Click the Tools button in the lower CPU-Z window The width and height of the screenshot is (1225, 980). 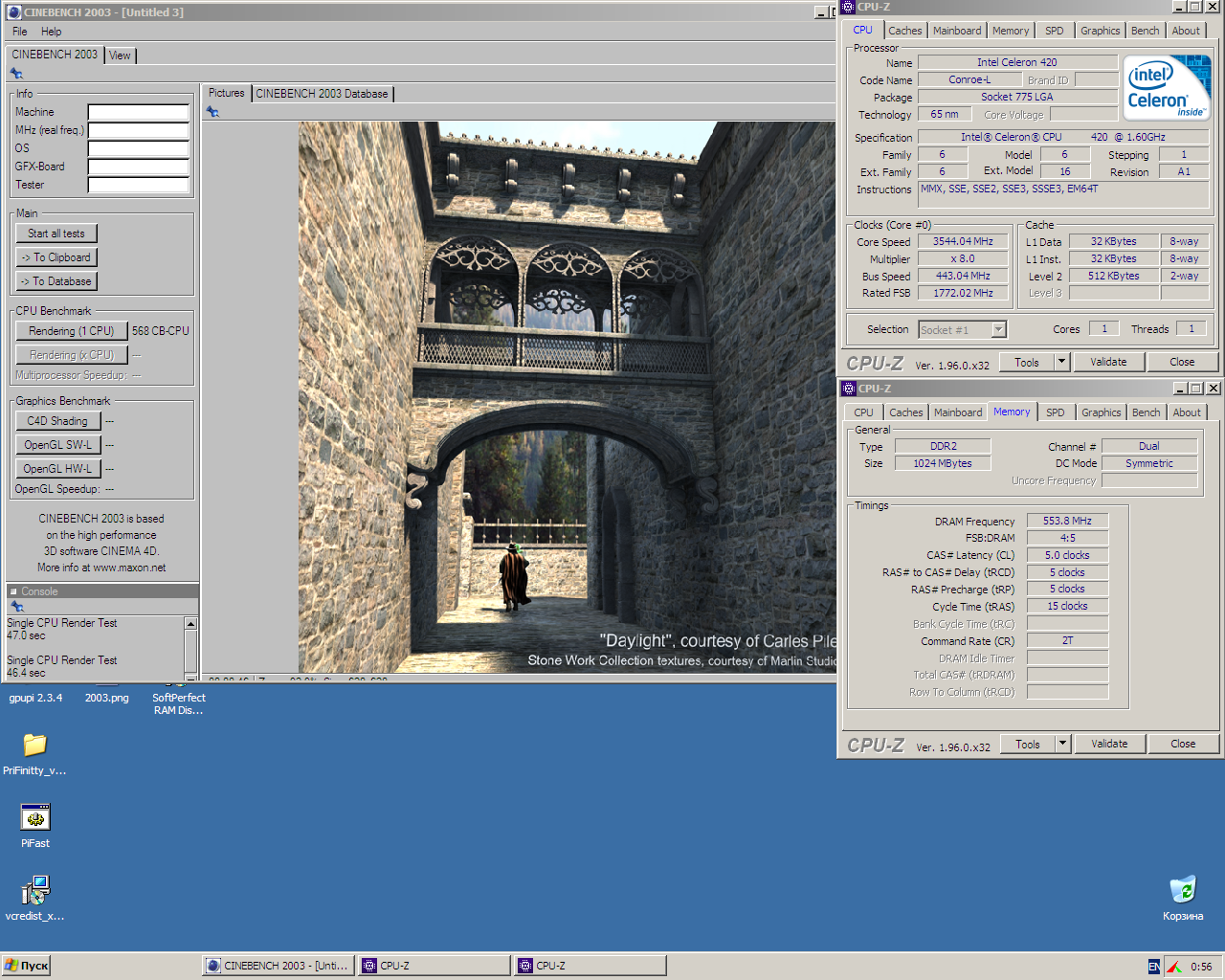pyautogui.click(x=1028, y=744)
